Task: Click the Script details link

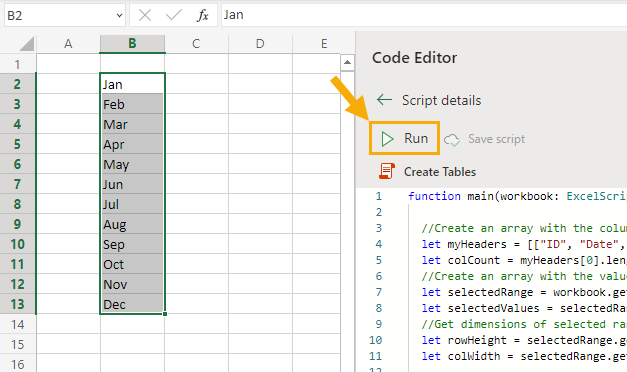Action: [441, 100]
